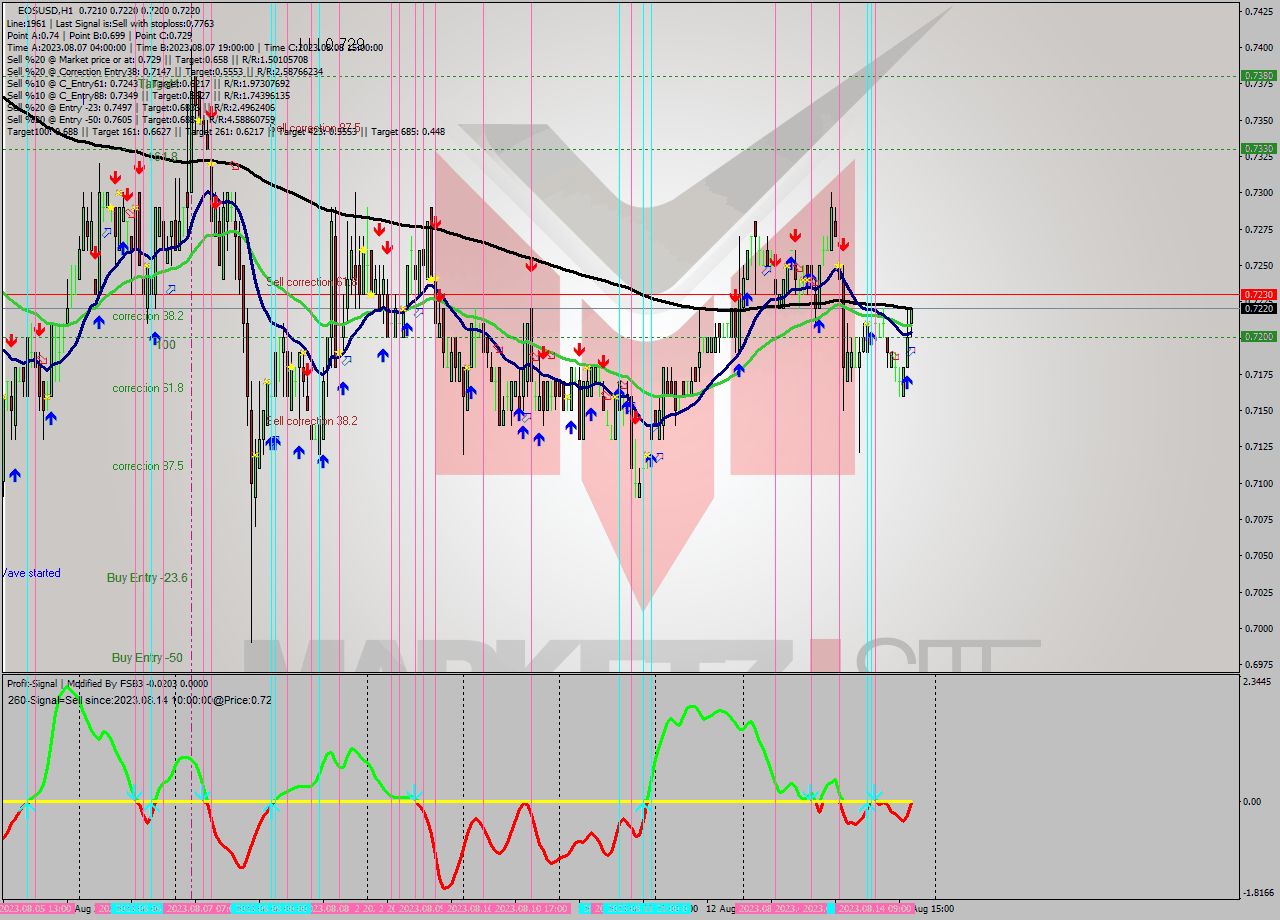Screen dimensions: 1280x920
Task: Click the 0.7000 value on the price axis
Action: click(x=1258, y=628)
